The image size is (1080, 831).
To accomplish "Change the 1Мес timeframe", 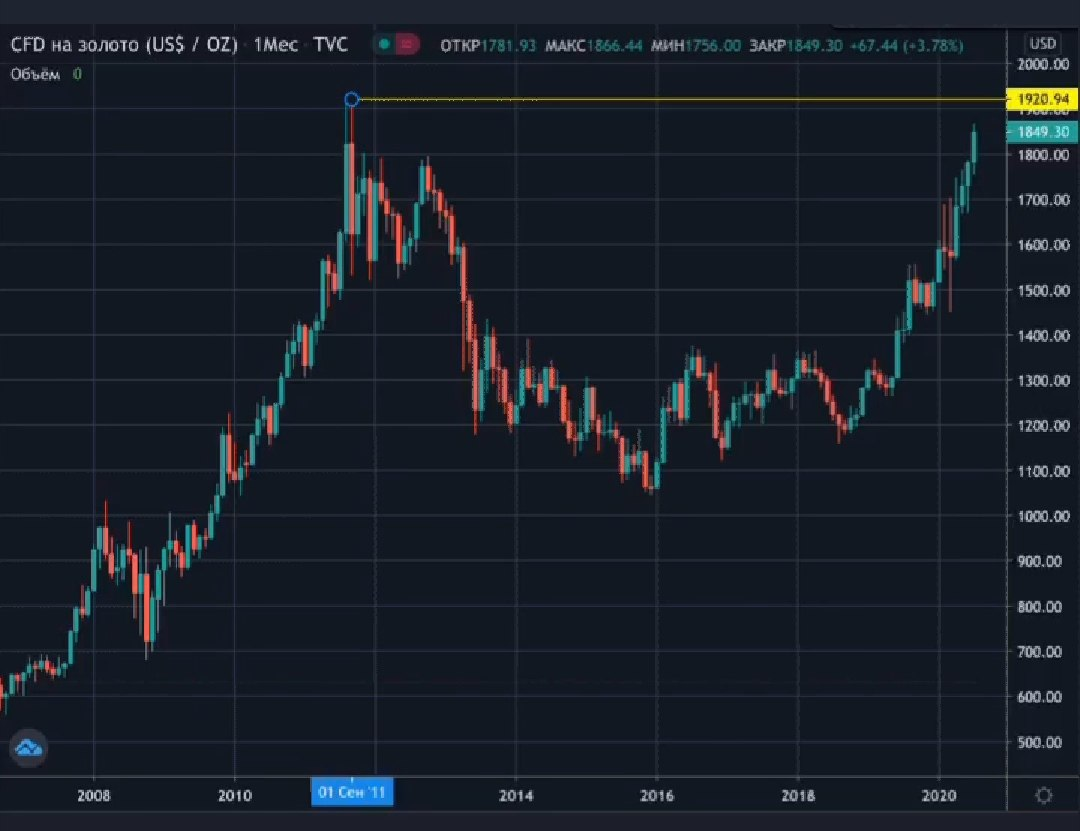I will [x=276, y=45].
